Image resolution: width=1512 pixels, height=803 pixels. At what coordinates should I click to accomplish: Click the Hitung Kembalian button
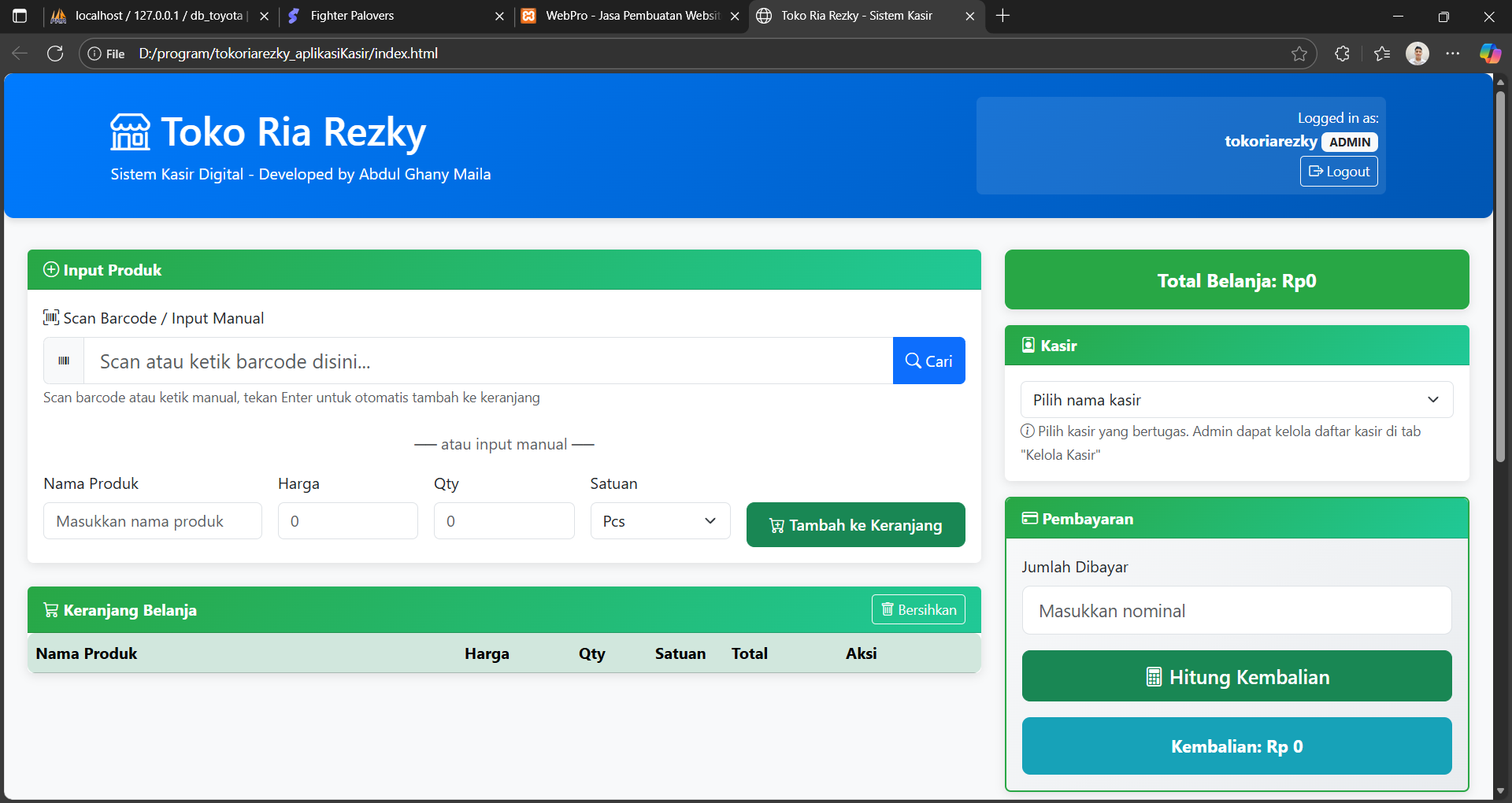click(x=1236, y=676)
